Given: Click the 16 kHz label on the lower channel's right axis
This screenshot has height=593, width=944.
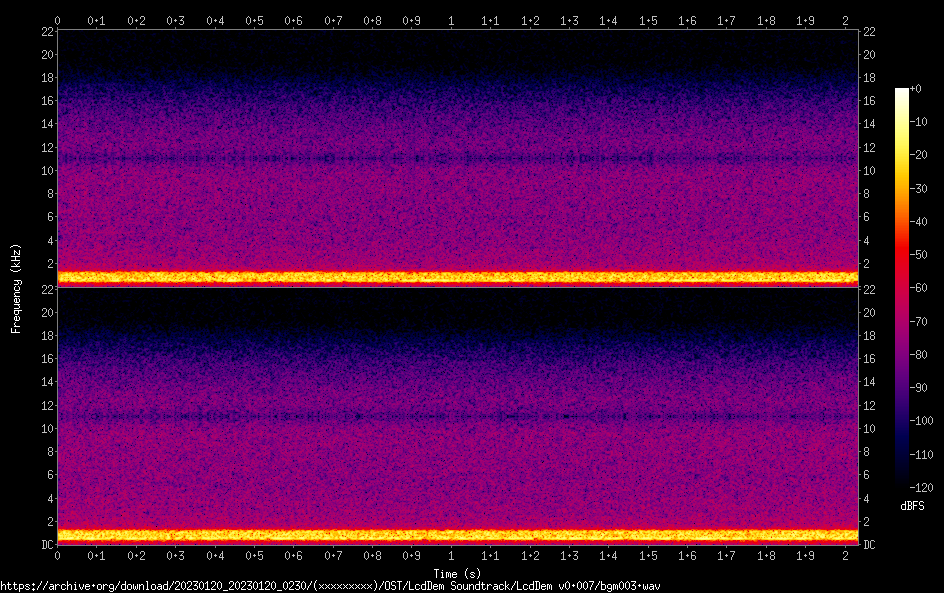Looking at the screenshot, I should pyautogui.click(x=869, y=359).
